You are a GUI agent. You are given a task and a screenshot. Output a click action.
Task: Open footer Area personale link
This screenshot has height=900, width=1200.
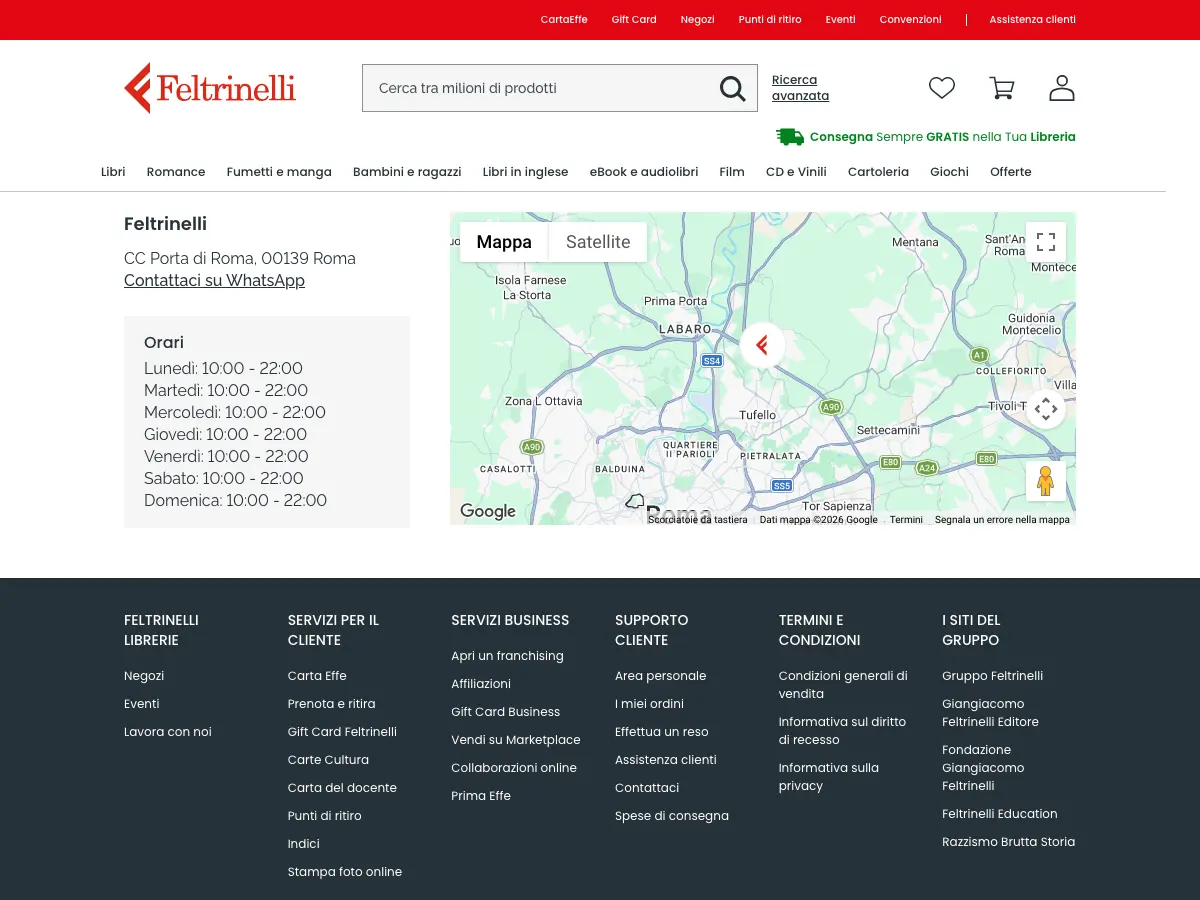[x=660, y=676]
